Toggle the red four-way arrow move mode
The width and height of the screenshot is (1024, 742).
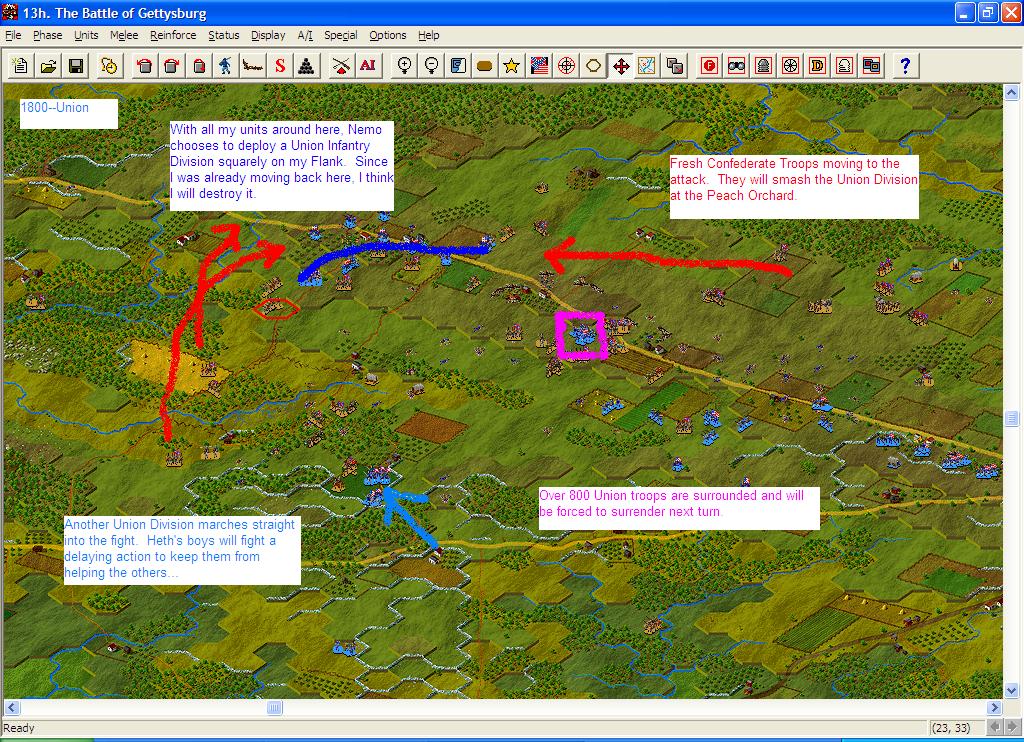[620, 65]
